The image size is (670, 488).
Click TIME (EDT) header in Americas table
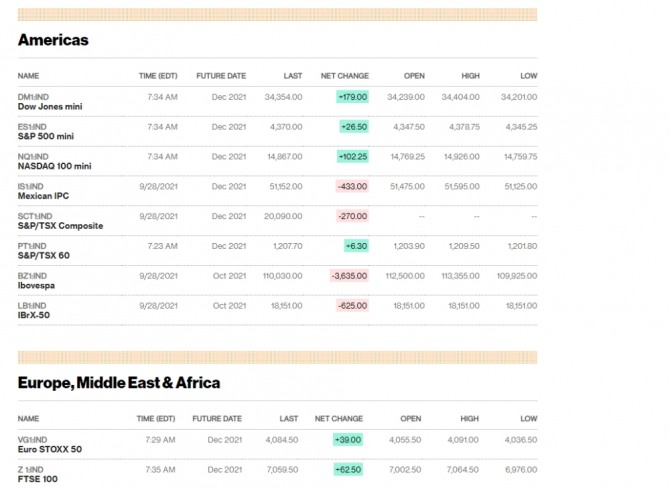(158, 76)
